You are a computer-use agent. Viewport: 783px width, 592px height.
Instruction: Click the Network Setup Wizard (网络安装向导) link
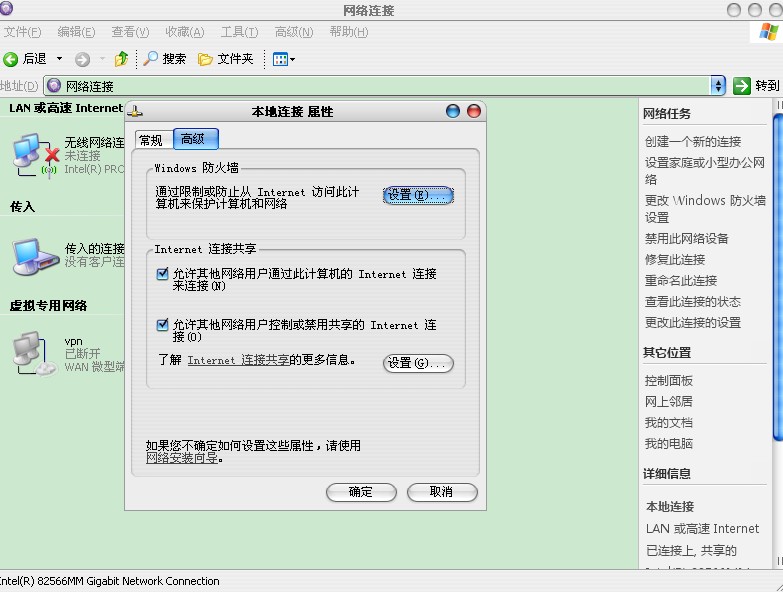click(181, 459)
